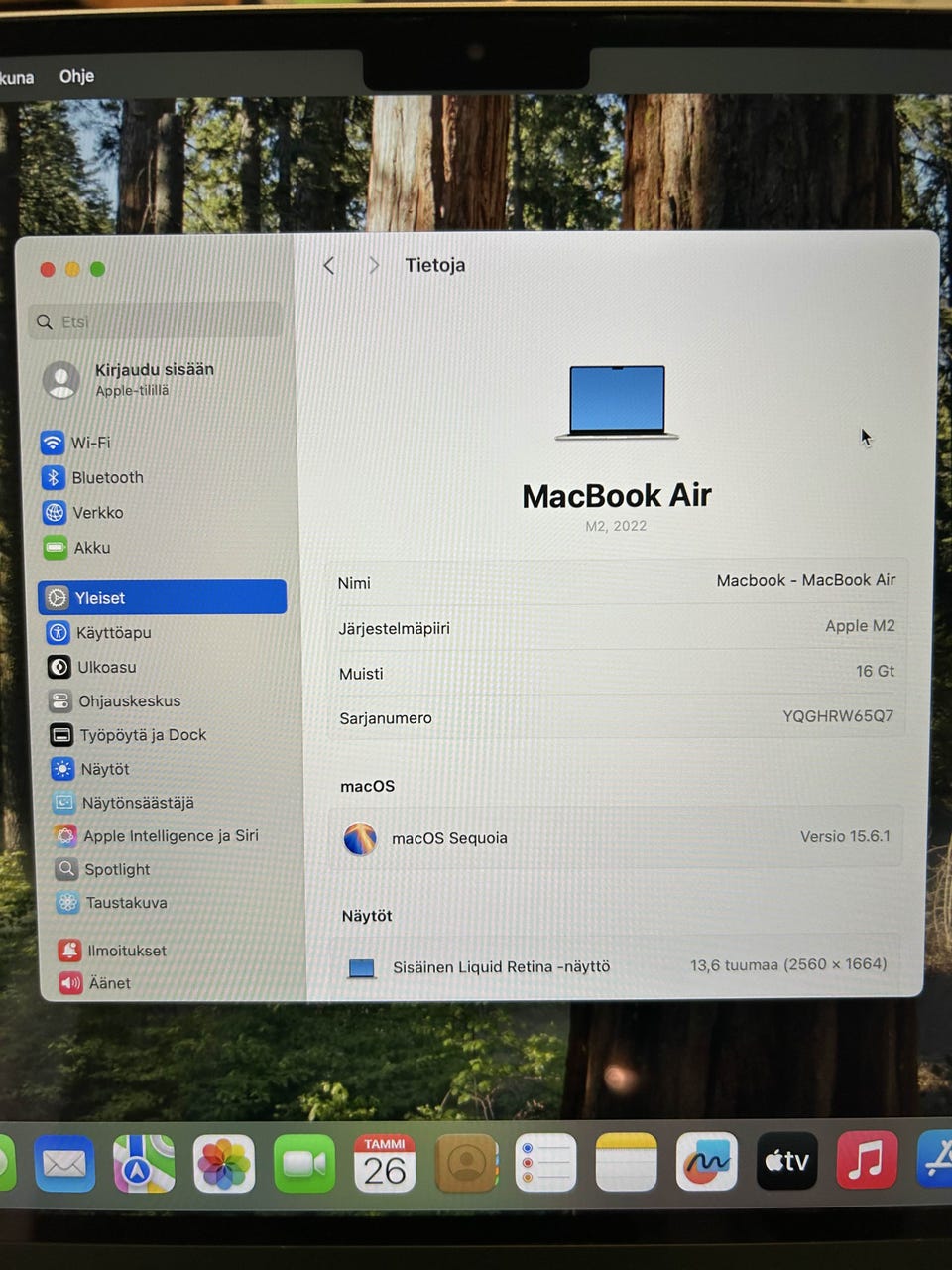Open Ohjauskeskus control center settings
952x1270 pixels.
[x=115, y=700]
